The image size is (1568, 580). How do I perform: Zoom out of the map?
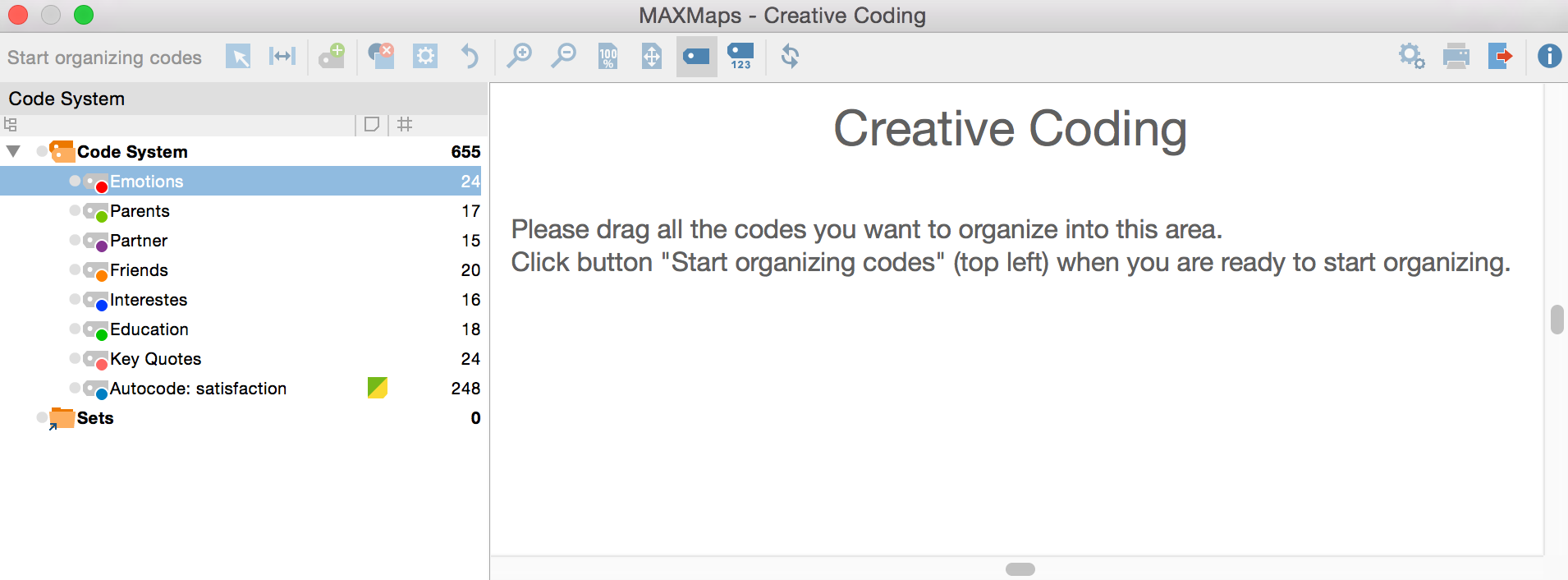click(563, 57)
